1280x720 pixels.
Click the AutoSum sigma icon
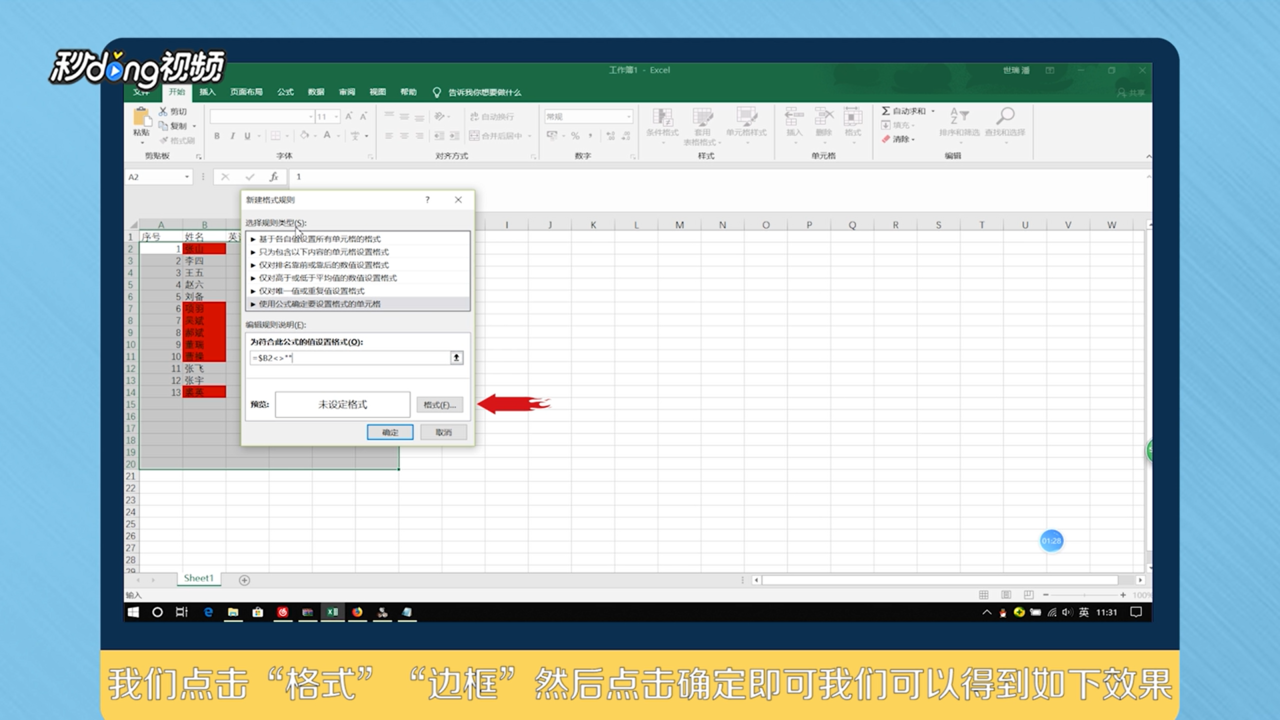886,111
